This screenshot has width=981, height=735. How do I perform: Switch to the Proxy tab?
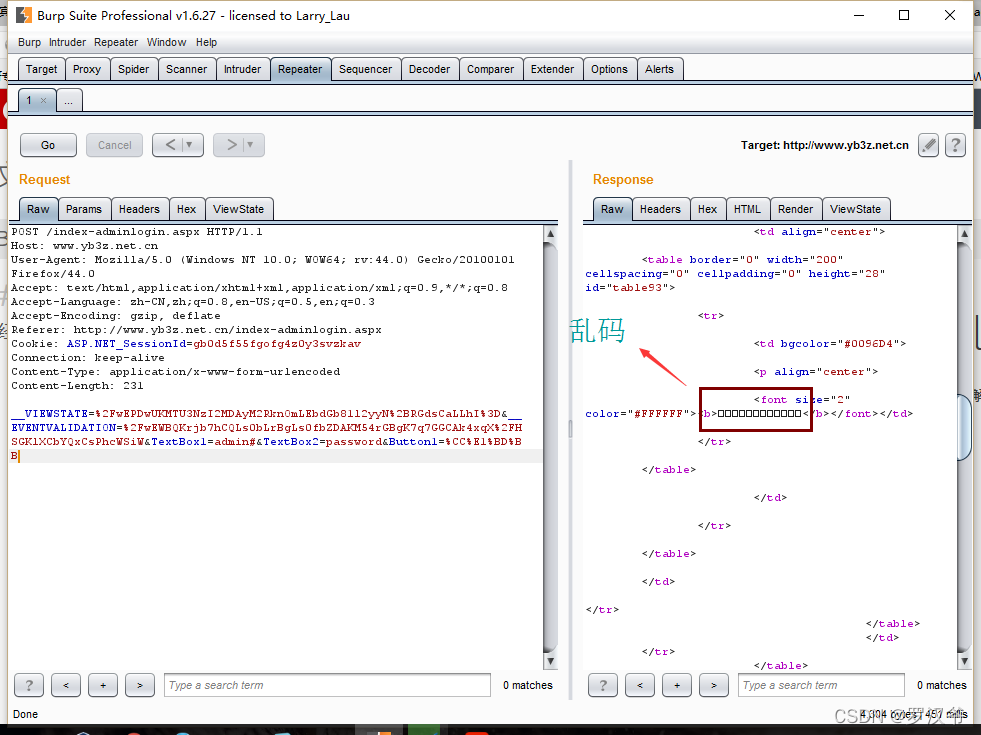[x=86, y=69]
